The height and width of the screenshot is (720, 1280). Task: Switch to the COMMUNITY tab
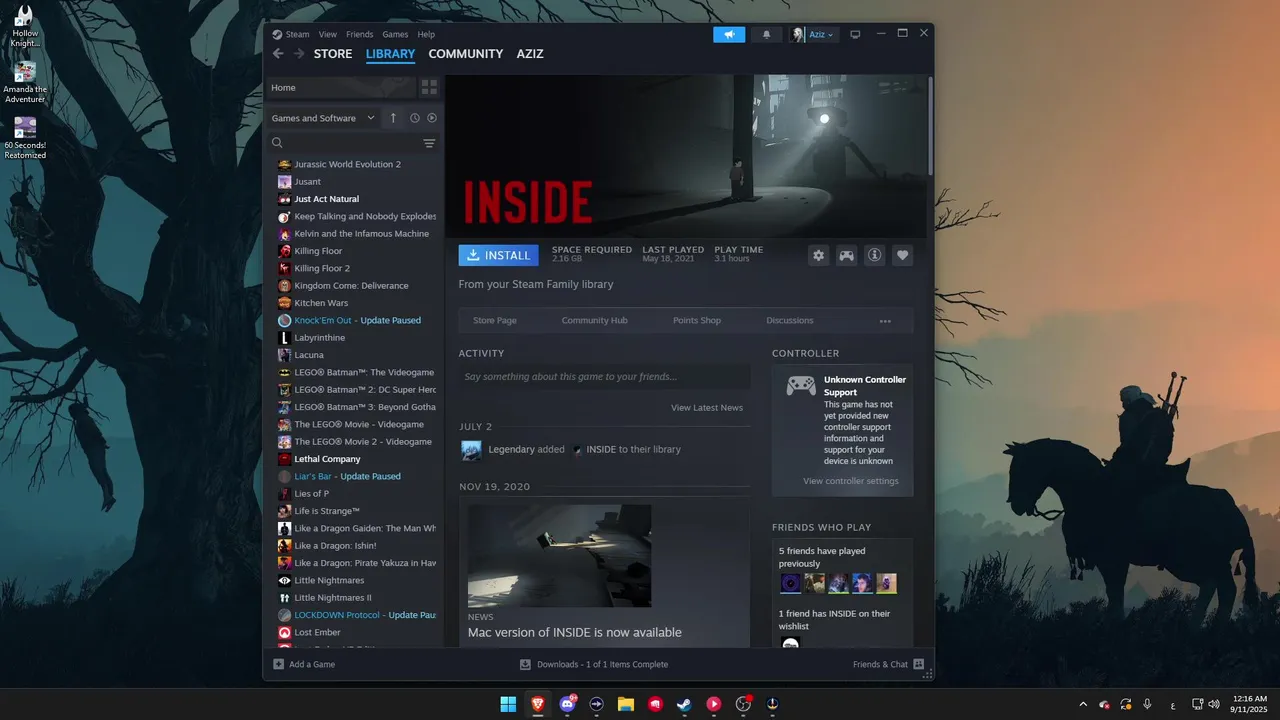click(x=466, y=54)
